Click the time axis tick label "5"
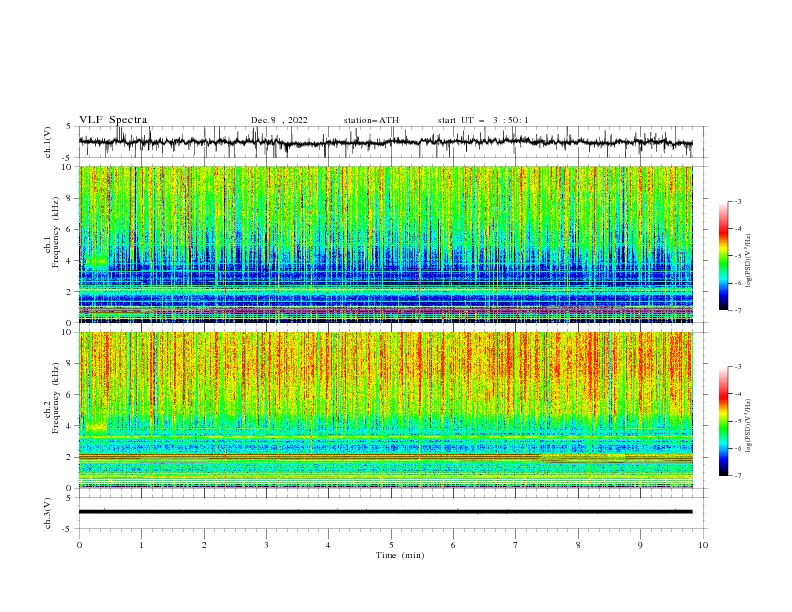This screenshot has height=612, width=792. click(x=391, y=545)
